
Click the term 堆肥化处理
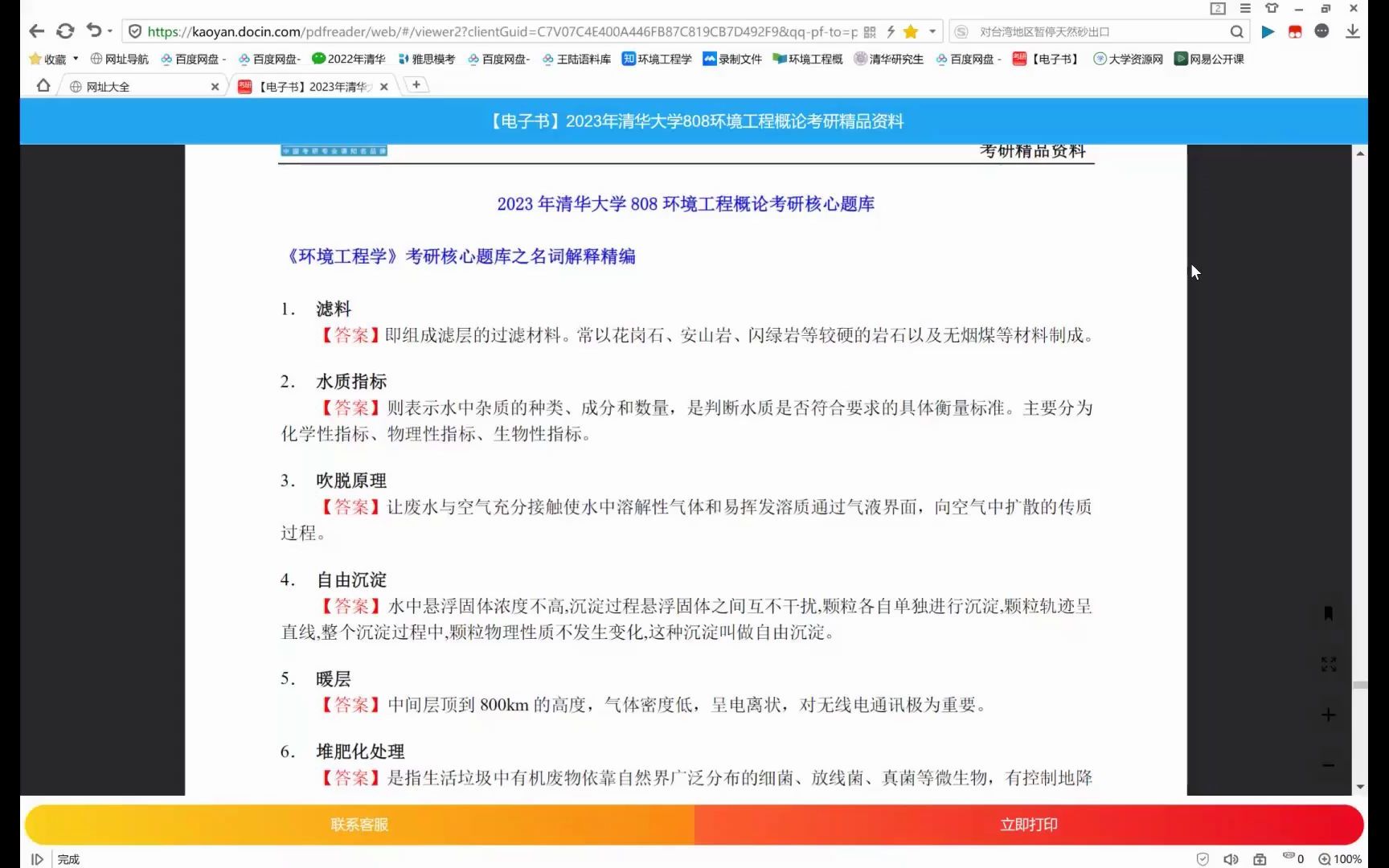pos(360,751)
